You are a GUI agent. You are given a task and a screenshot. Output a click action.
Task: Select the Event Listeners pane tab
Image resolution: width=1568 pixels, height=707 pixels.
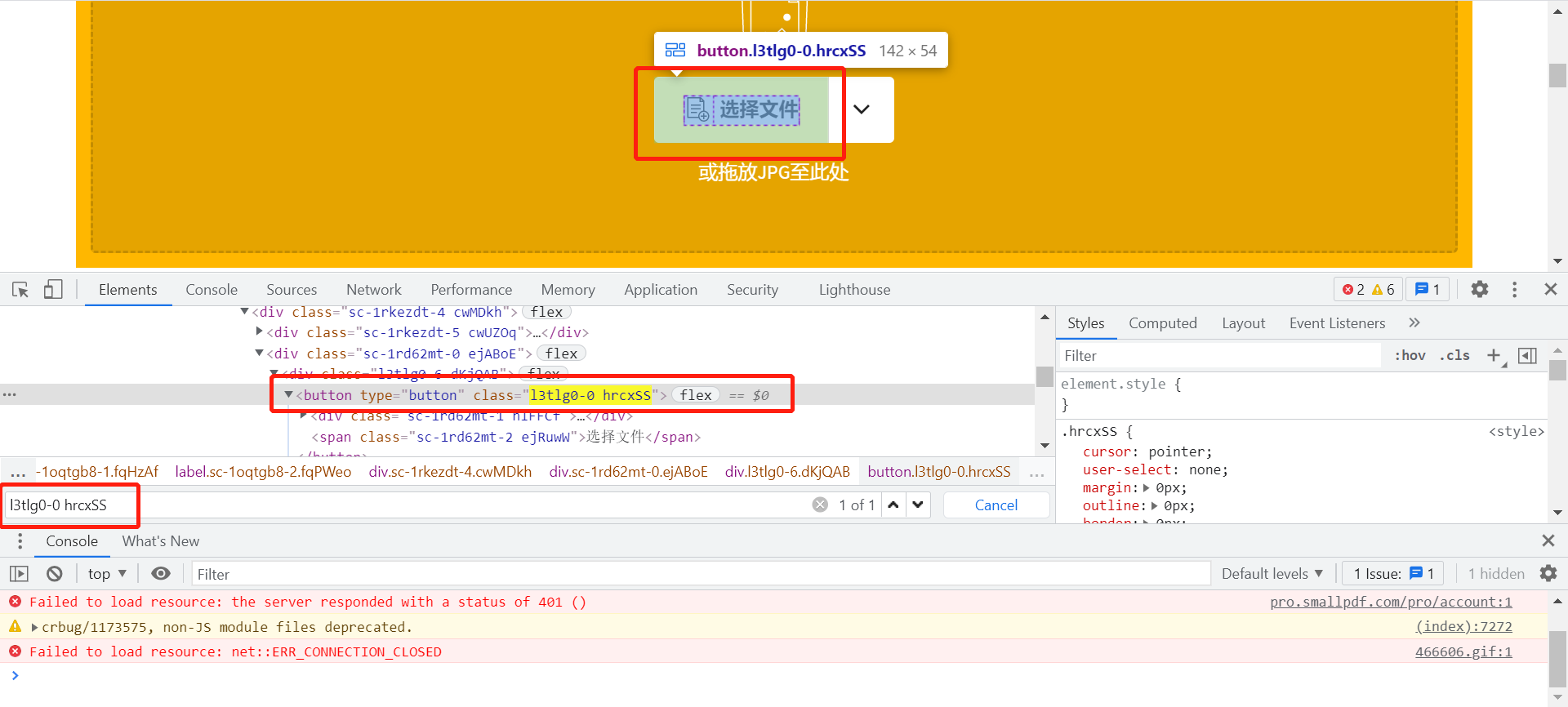(x=1337, y=323)
